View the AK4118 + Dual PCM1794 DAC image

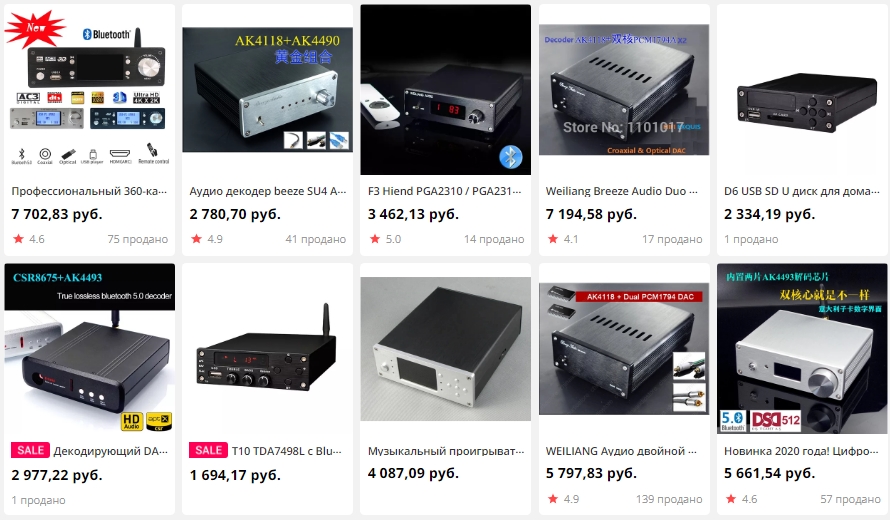(x=624, y=349)
